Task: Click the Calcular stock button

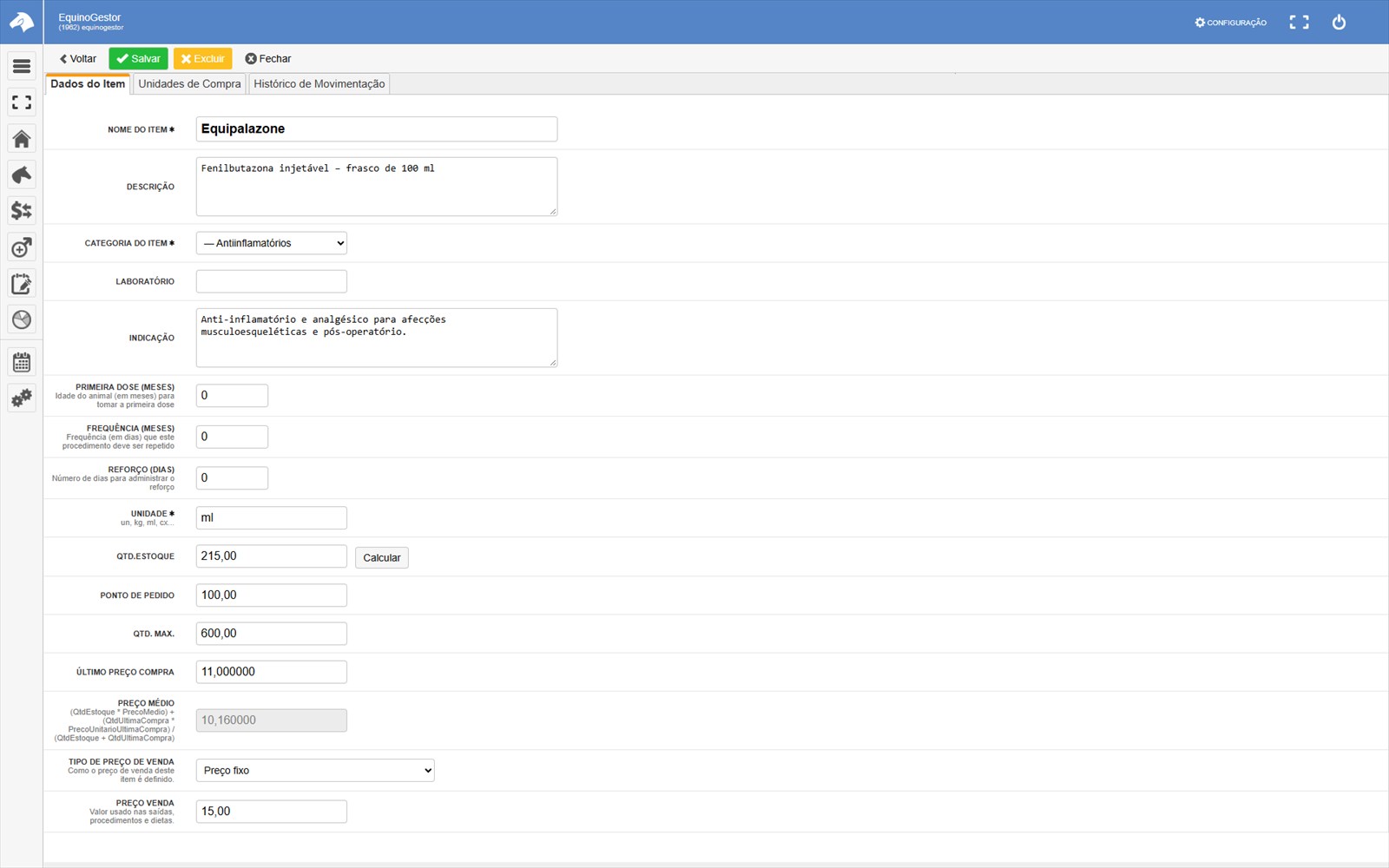Action: click(382, 557)
